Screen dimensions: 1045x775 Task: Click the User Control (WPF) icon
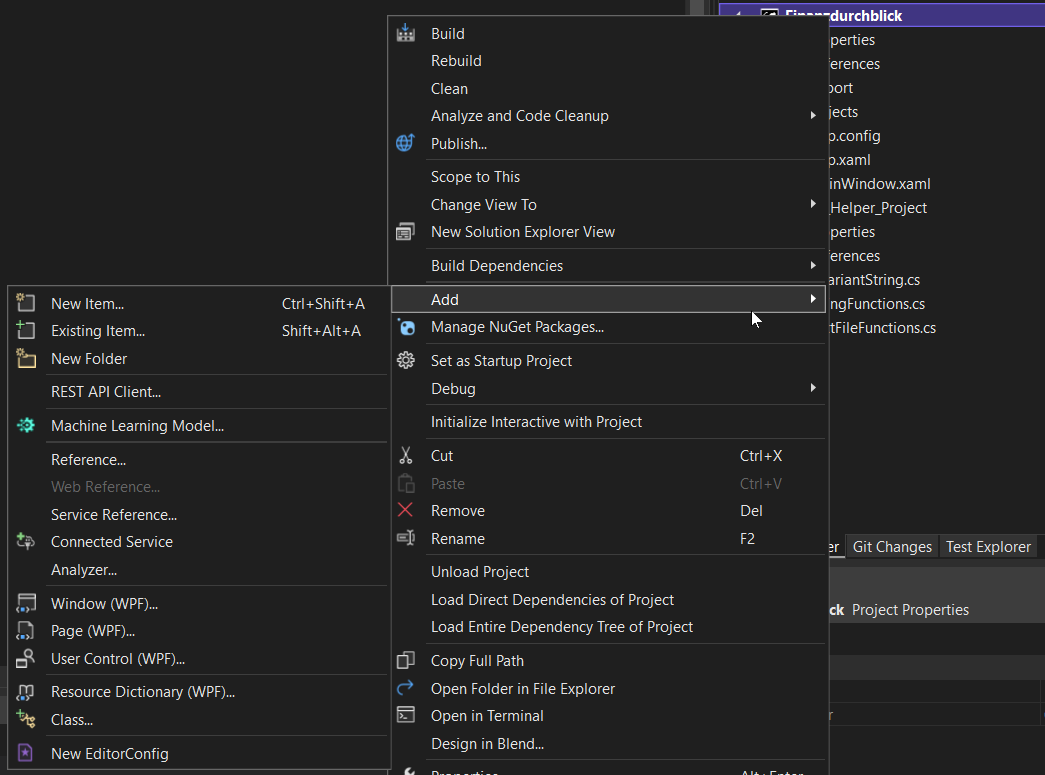point(25,658)
